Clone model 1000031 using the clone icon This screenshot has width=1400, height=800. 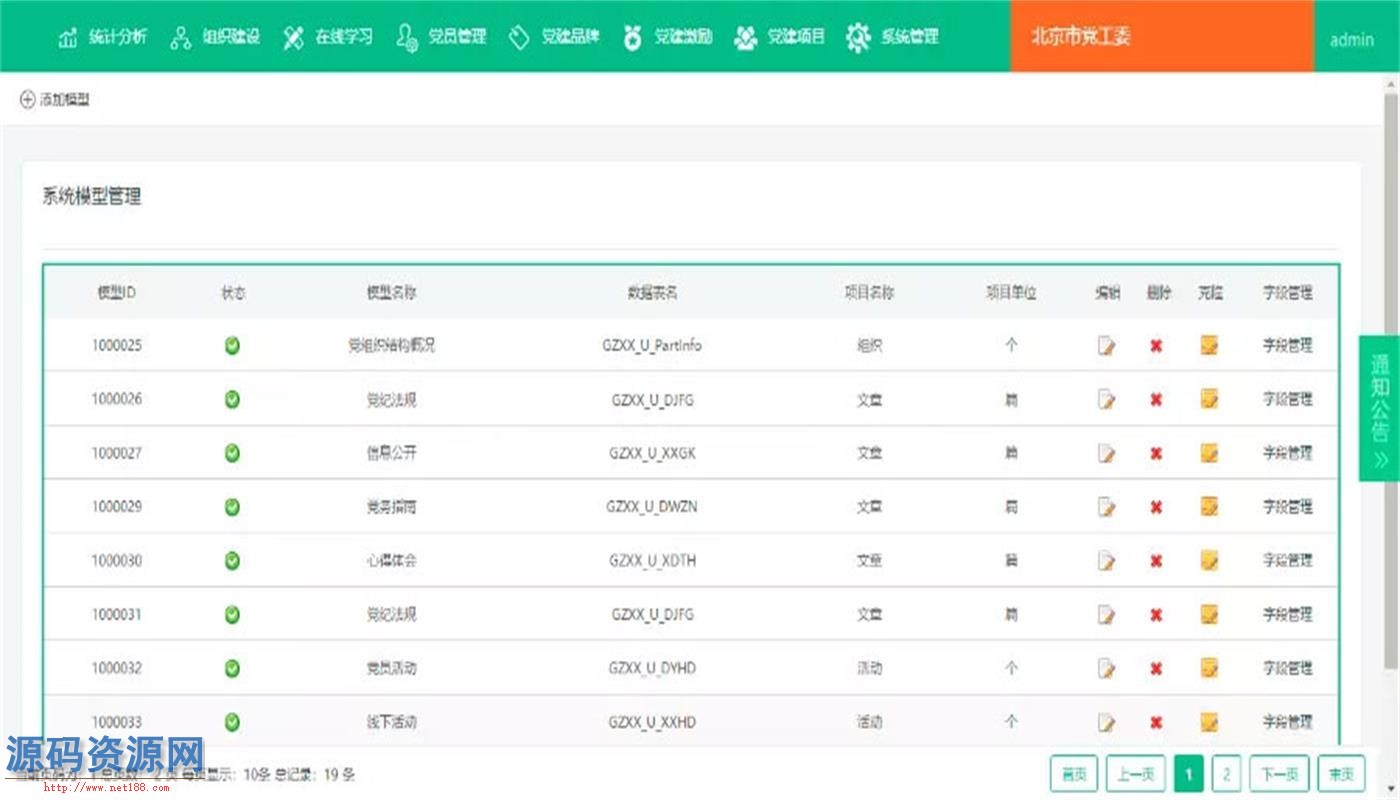1209,614
